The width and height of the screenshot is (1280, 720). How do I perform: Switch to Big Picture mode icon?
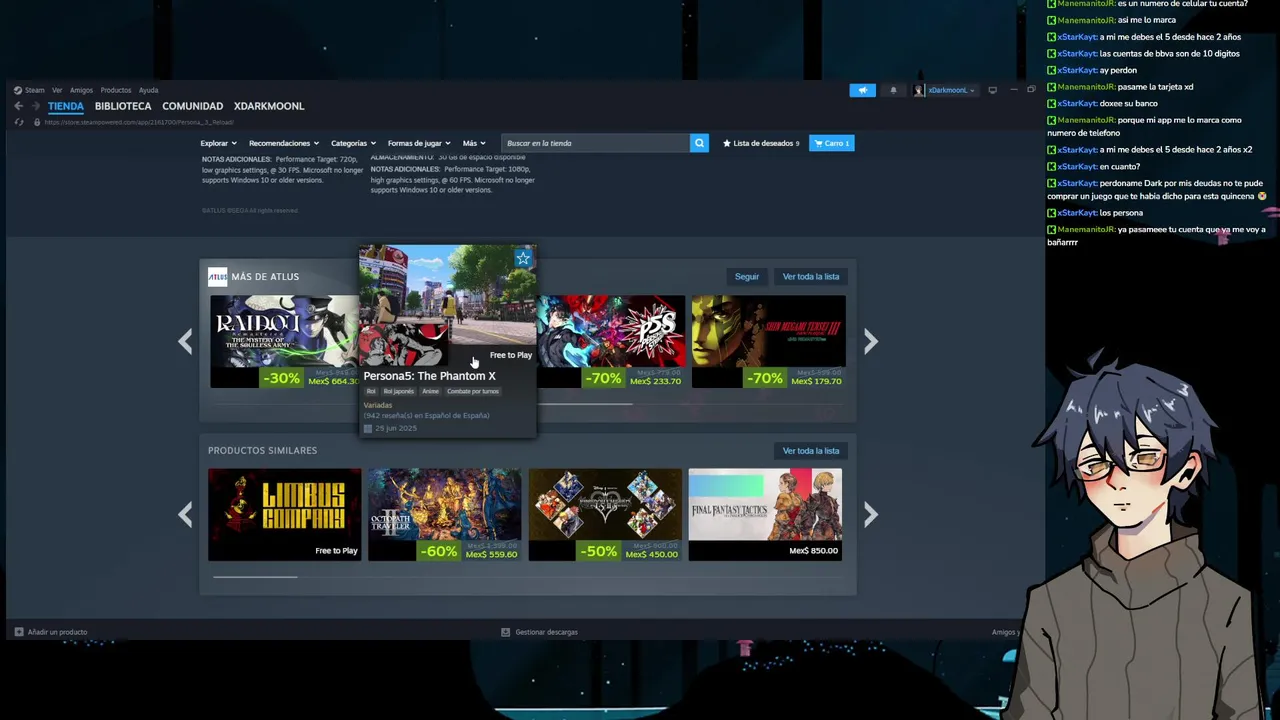click(x=992, y=90)
